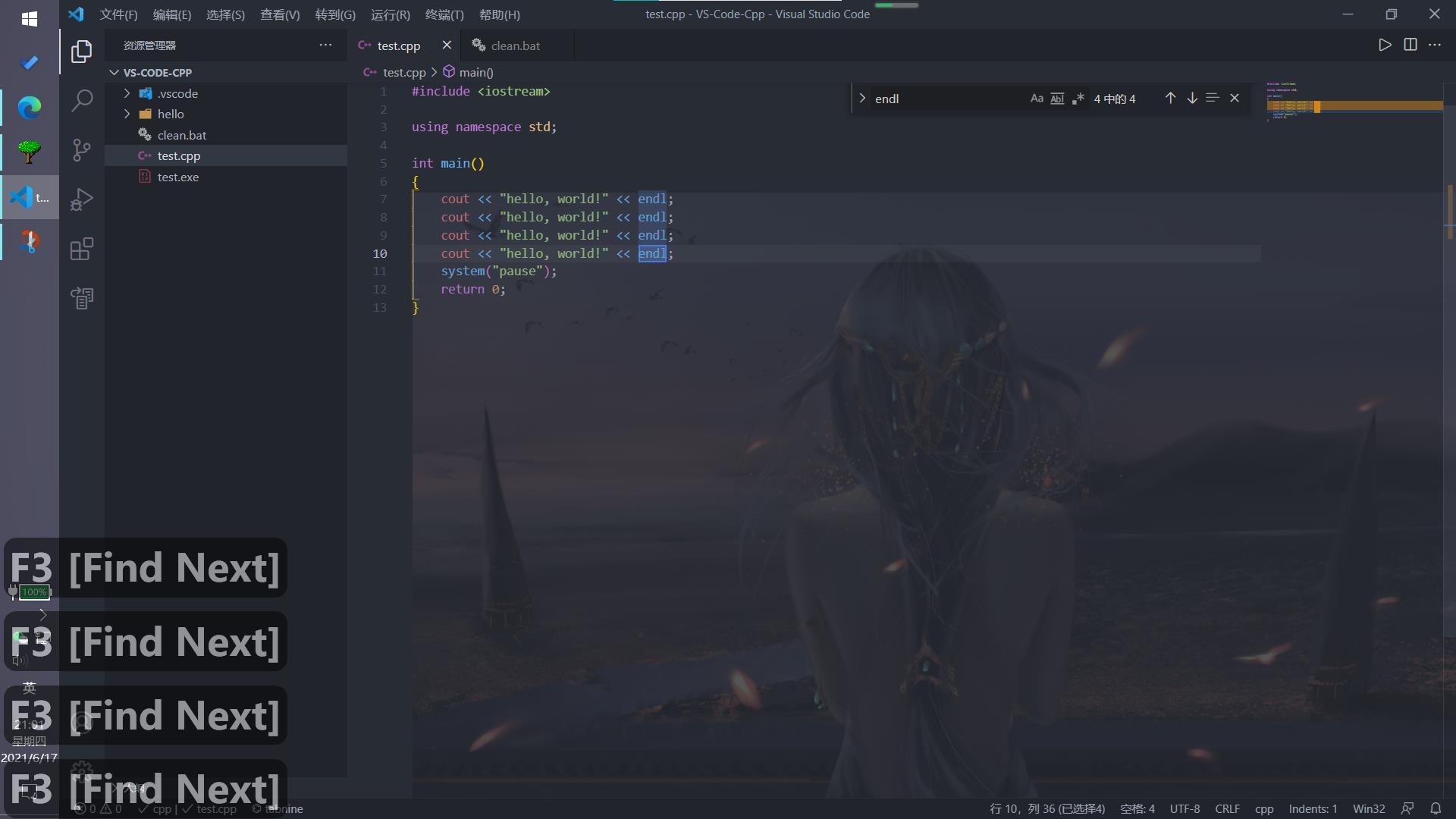Viewport: 1456px width, 819px height.
Task: Click the minimap code overview
Action: pos(1354,102)
